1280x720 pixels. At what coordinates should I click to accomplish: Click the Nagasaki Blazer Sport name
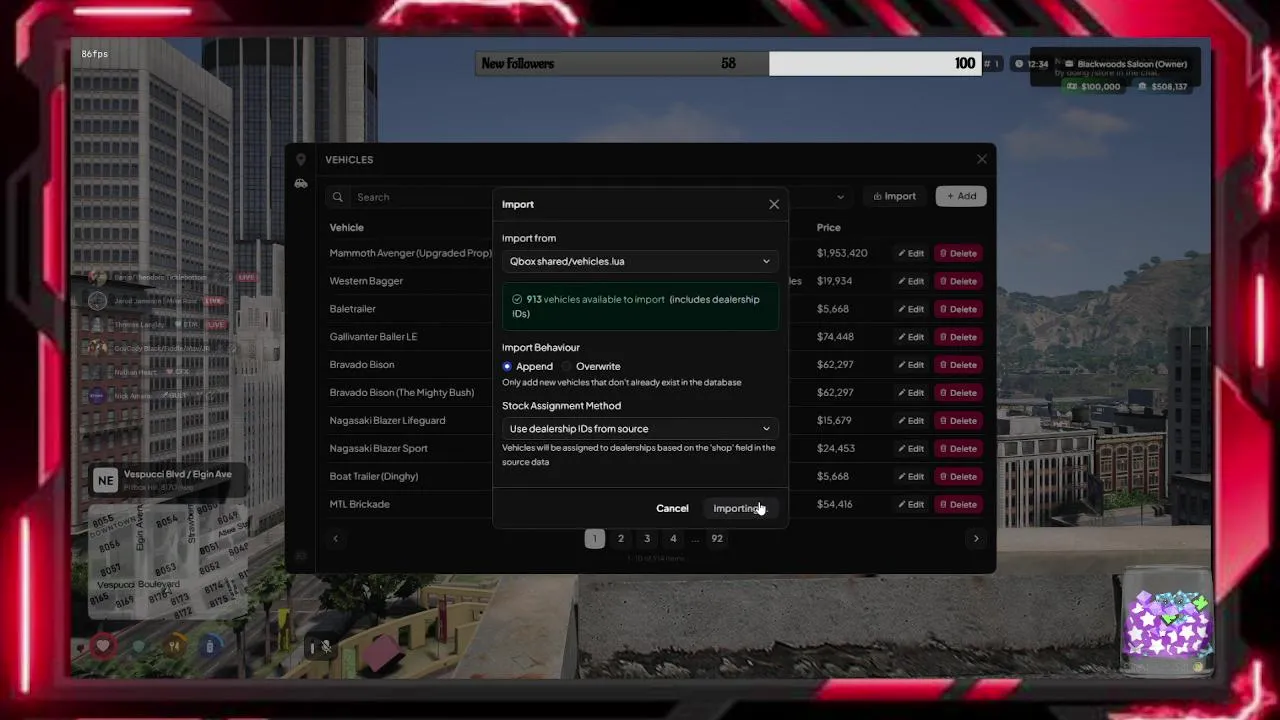point(379,448)
